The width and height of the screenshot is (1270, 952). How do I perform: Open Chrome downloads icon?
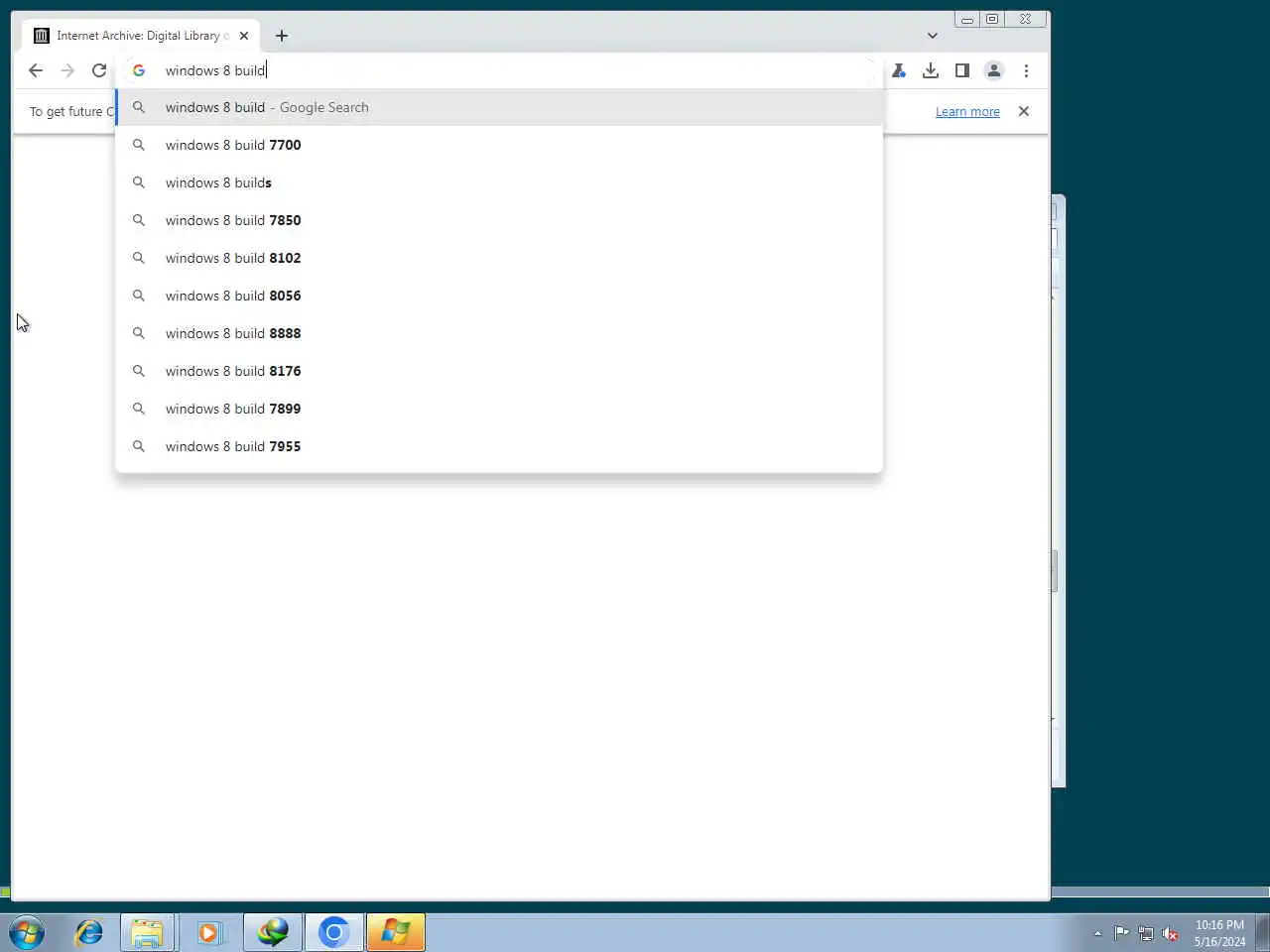click(x=931, y=70)
